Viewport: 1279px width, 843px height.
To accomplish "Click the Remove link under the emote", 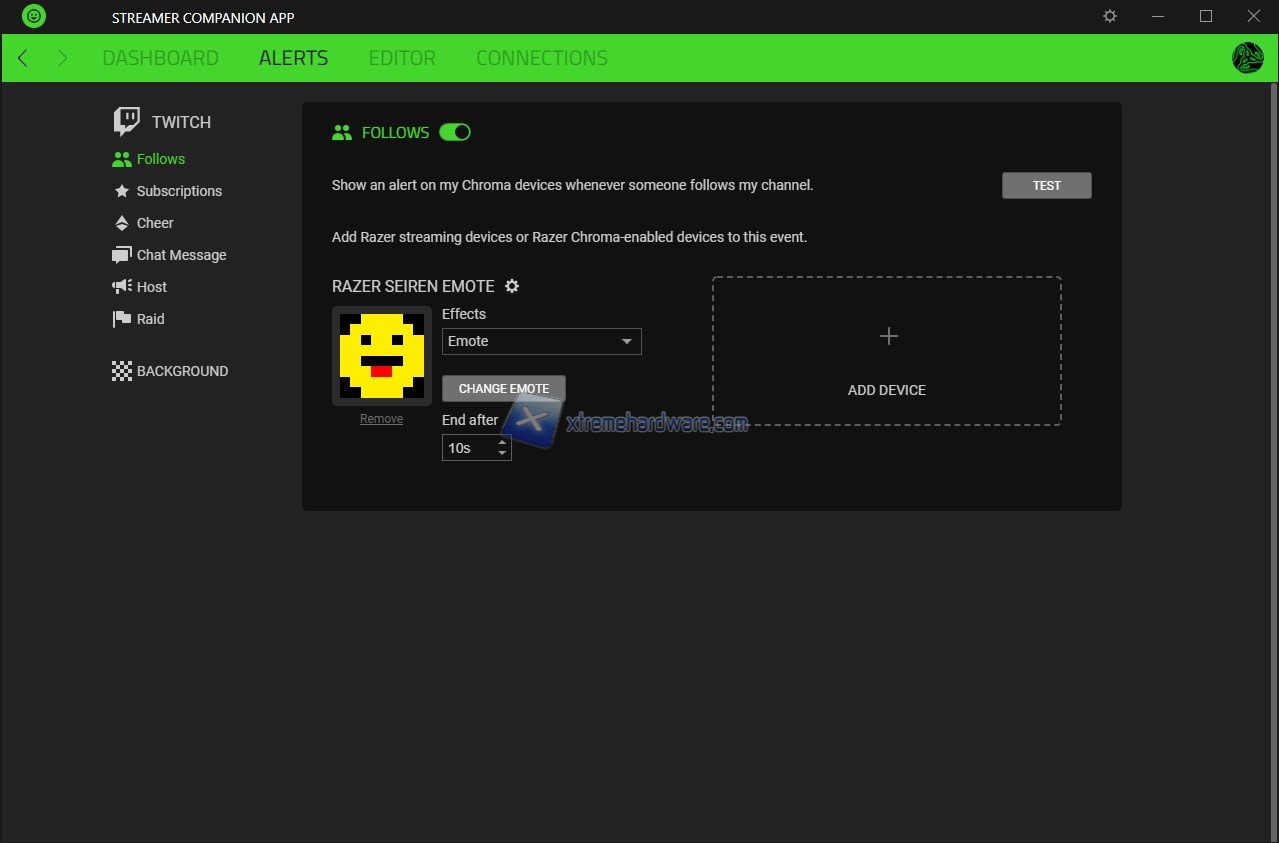I will pos(381,419).
